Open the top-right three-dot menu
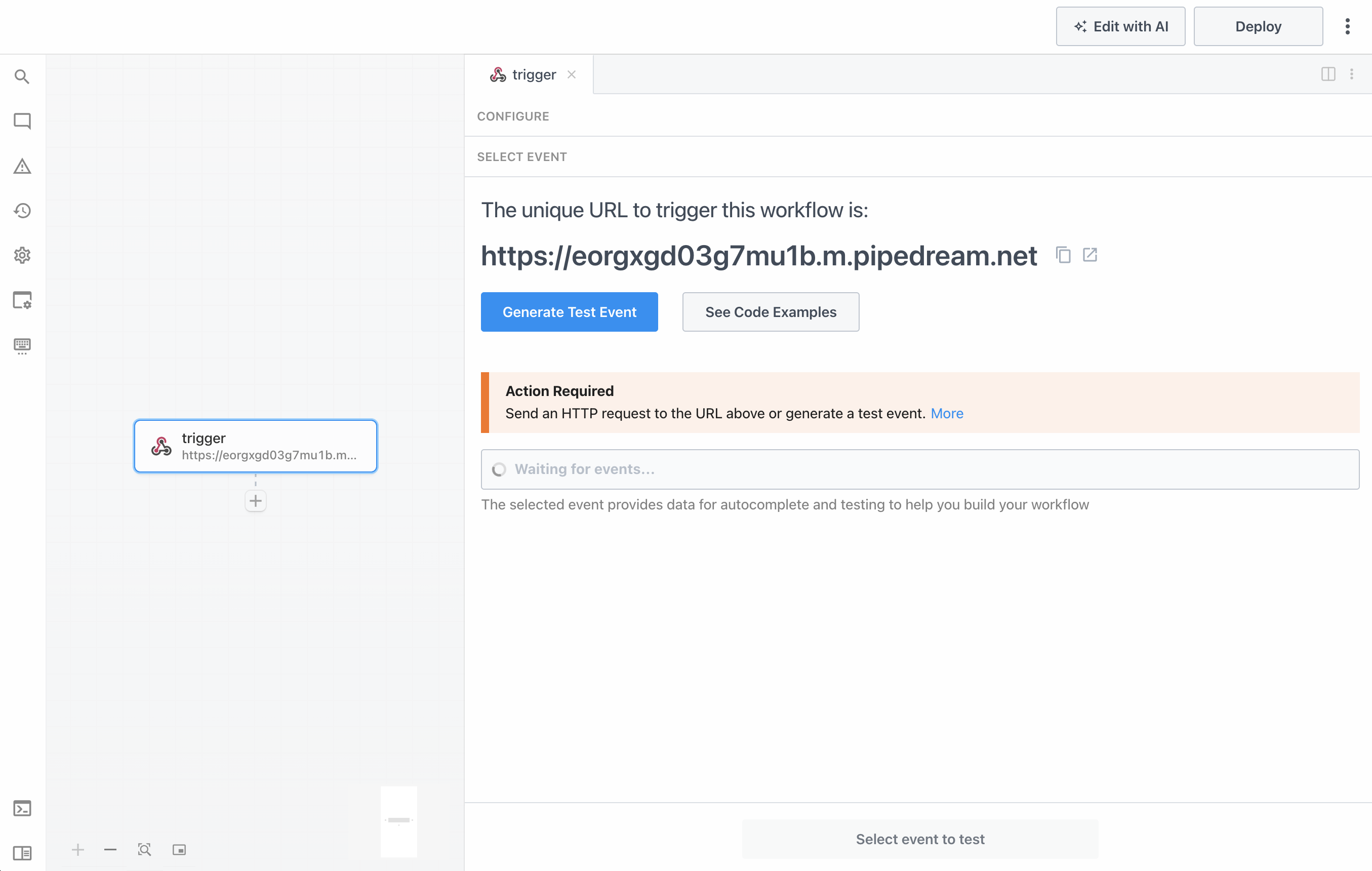Screen dimensions: 1372x871 click(1348, 26)
